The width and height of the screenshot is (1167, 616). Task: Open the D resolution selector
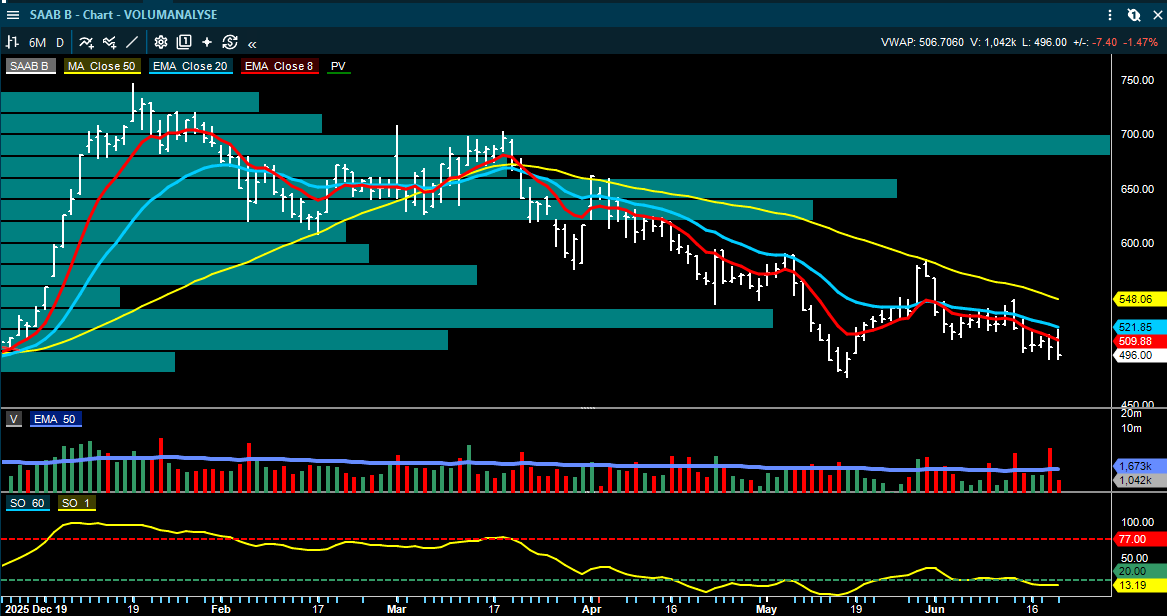60,42
